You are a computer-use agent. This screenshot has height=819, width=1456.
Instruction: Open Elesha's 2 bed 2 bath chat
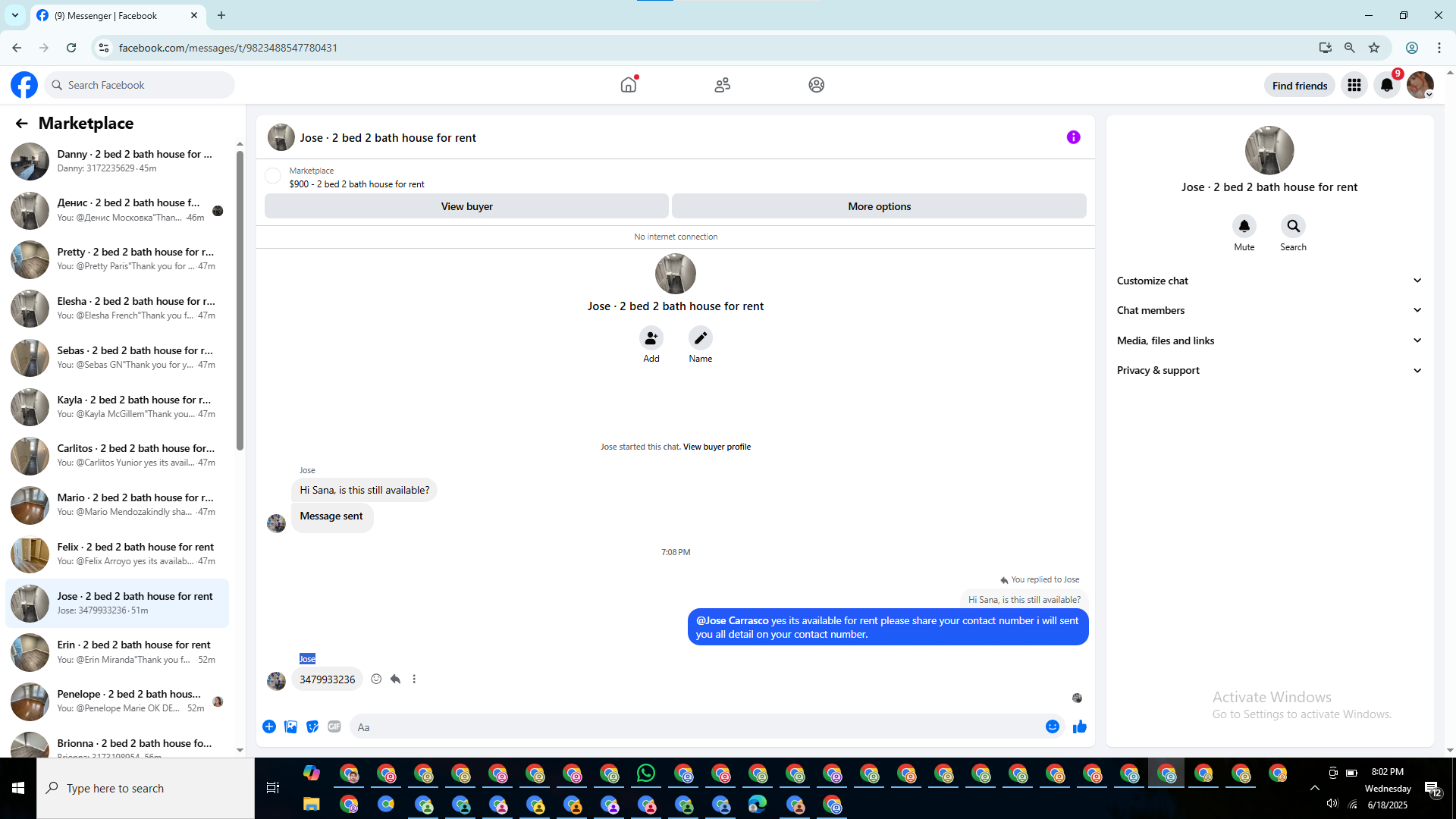(118, 309)
